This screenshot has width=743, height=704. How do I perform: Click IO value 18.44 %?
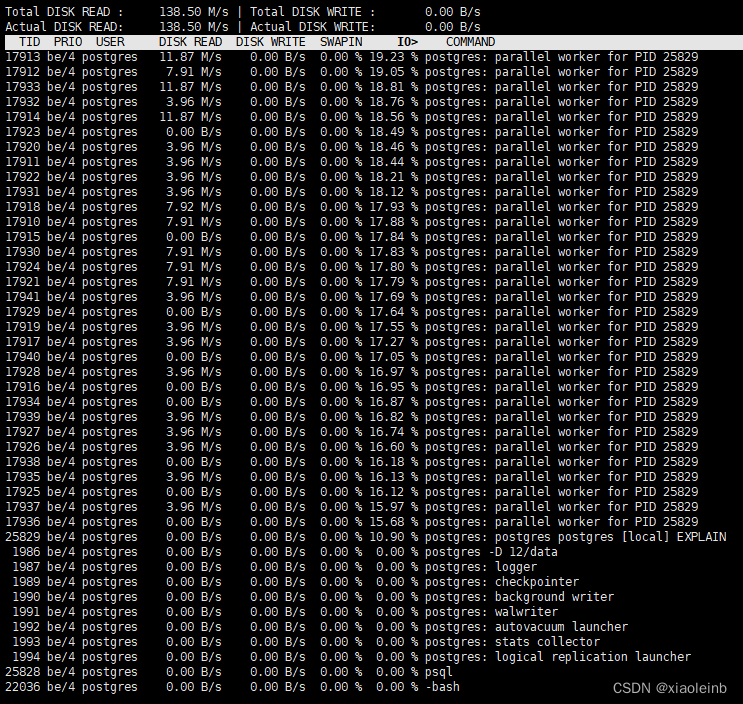394,162
